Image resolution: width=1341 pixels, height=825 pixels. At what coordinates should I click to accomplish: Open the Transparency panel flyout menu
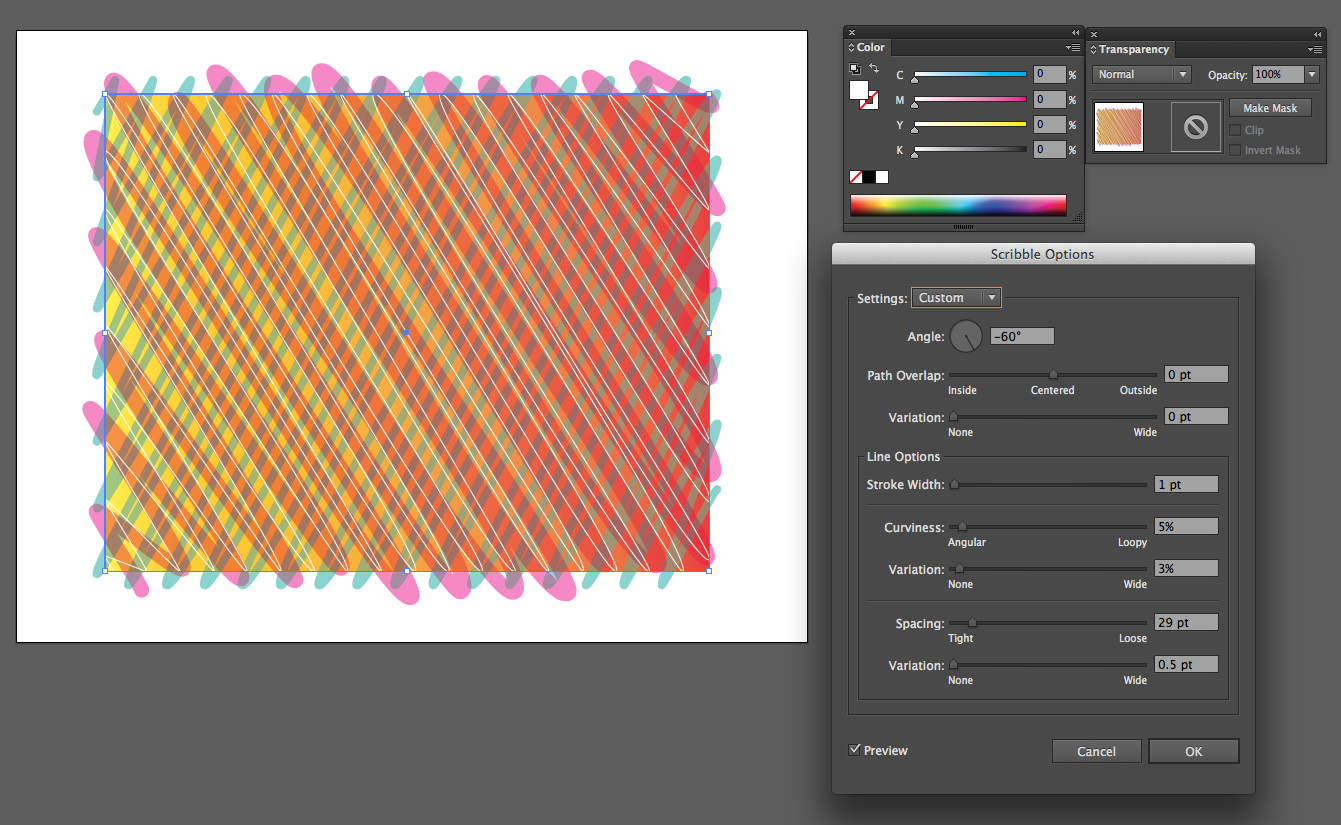pyautogui.click(x=1315, y=49)
